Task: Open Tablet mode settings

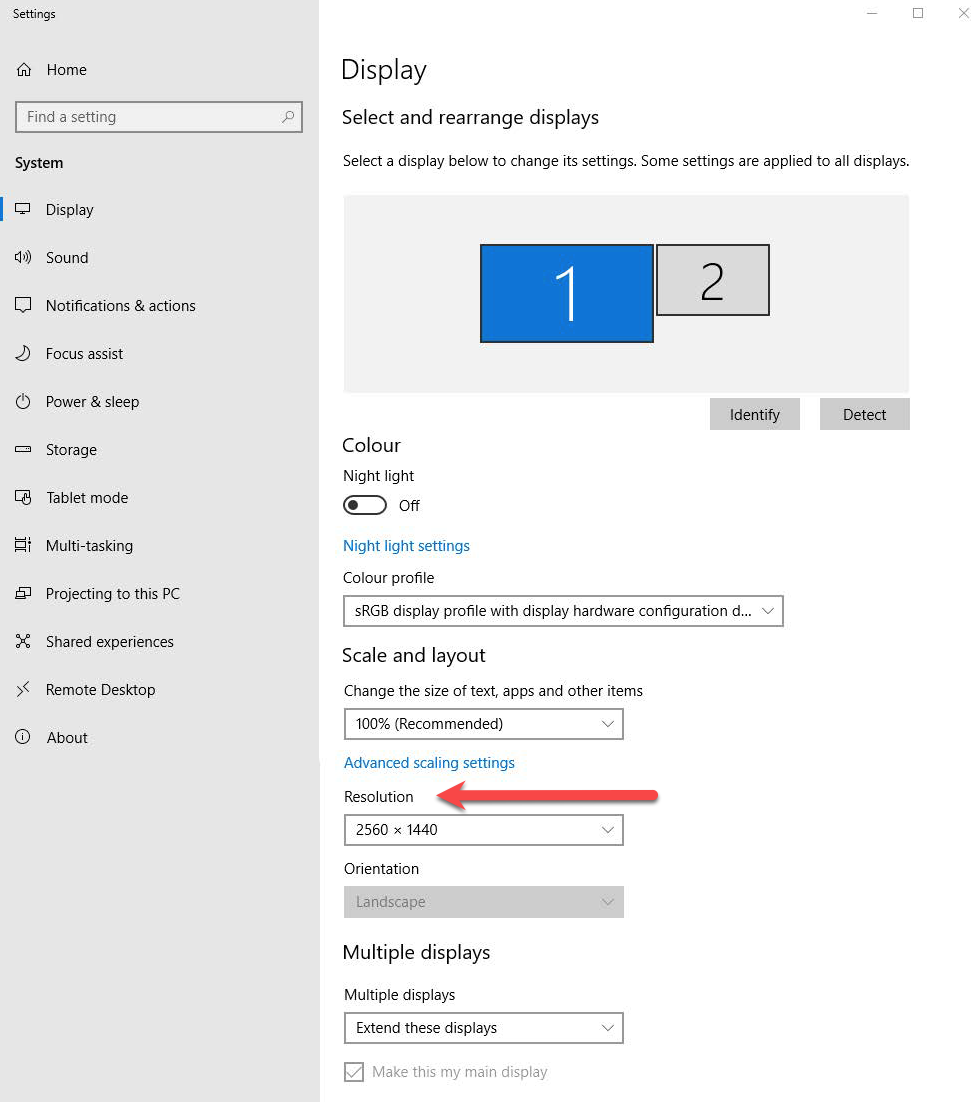Action: point(87,497)
